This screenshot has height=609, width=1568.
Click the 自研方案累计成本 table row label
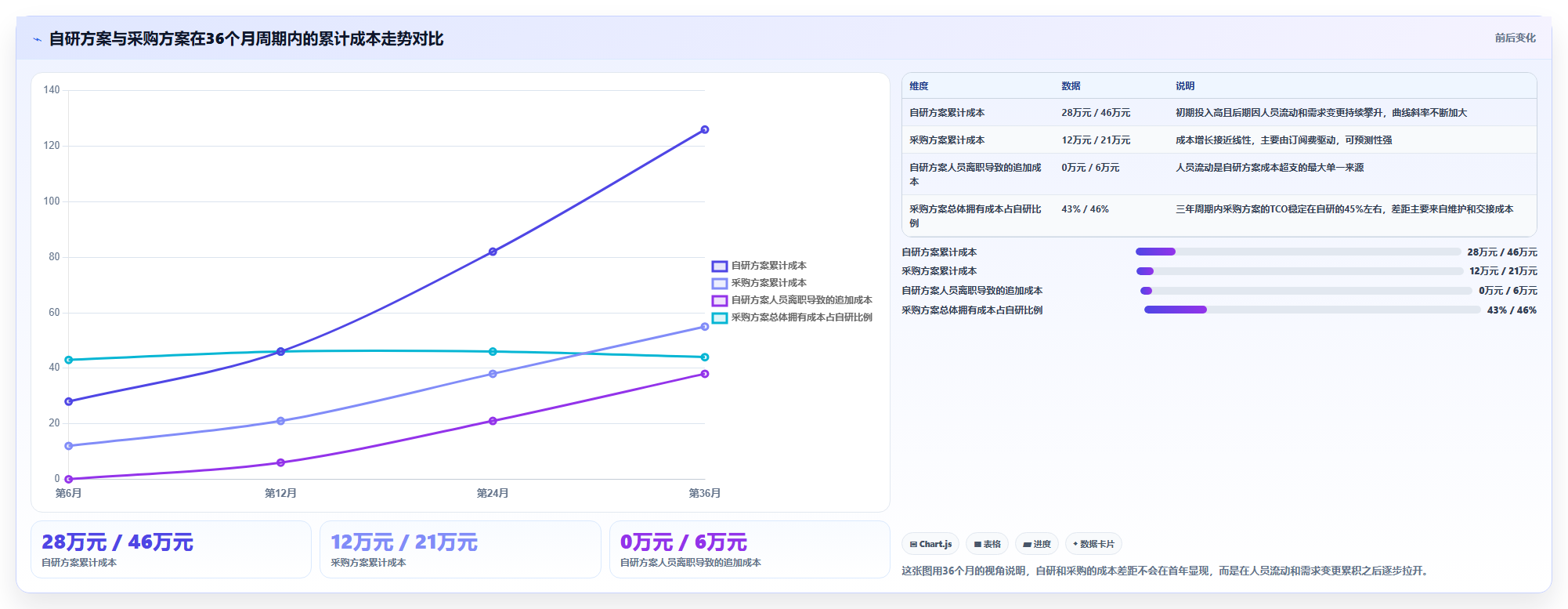[x=947, y=113]
